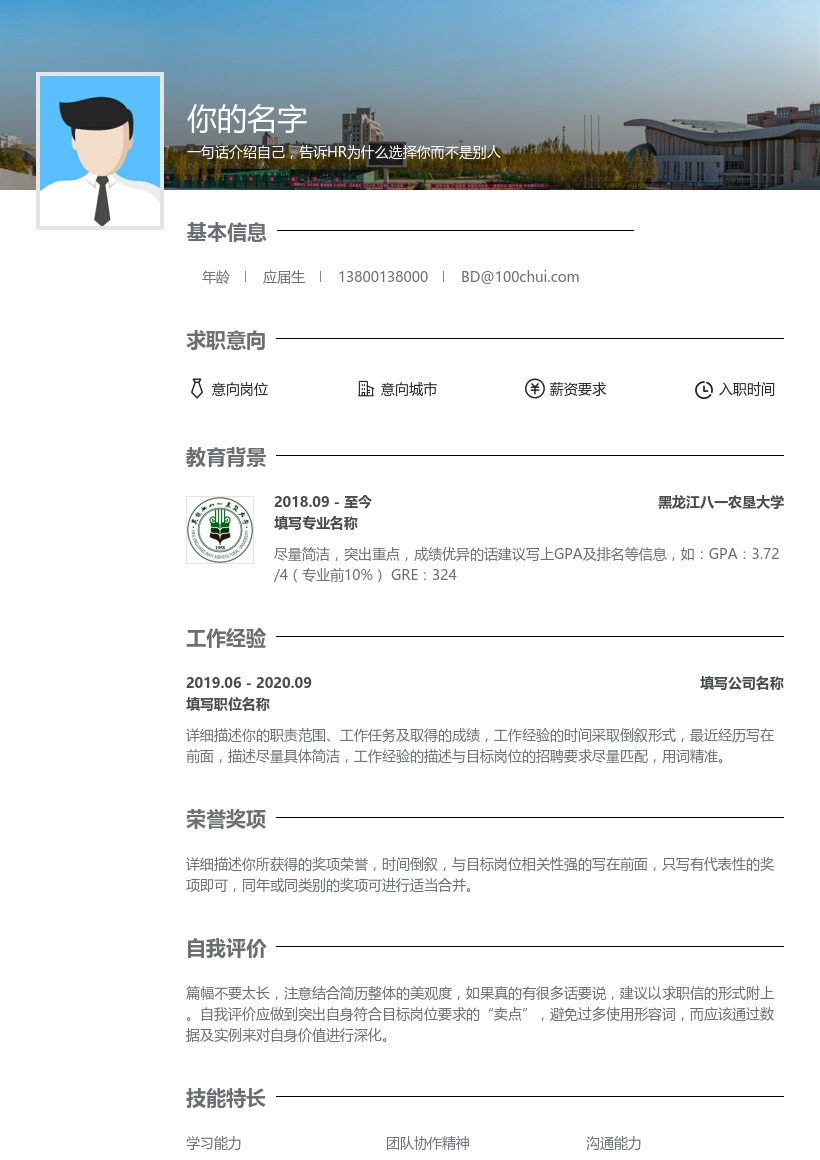This screenshot has width=820, height=1160.
Task: Click the 工作经验 section title
Action: coord(226,638)
